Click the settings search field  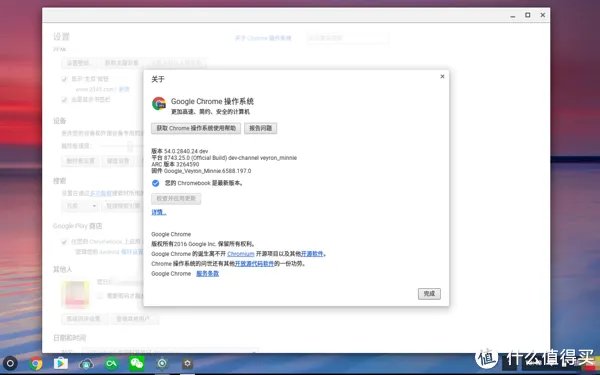click(x=347, y=38)
